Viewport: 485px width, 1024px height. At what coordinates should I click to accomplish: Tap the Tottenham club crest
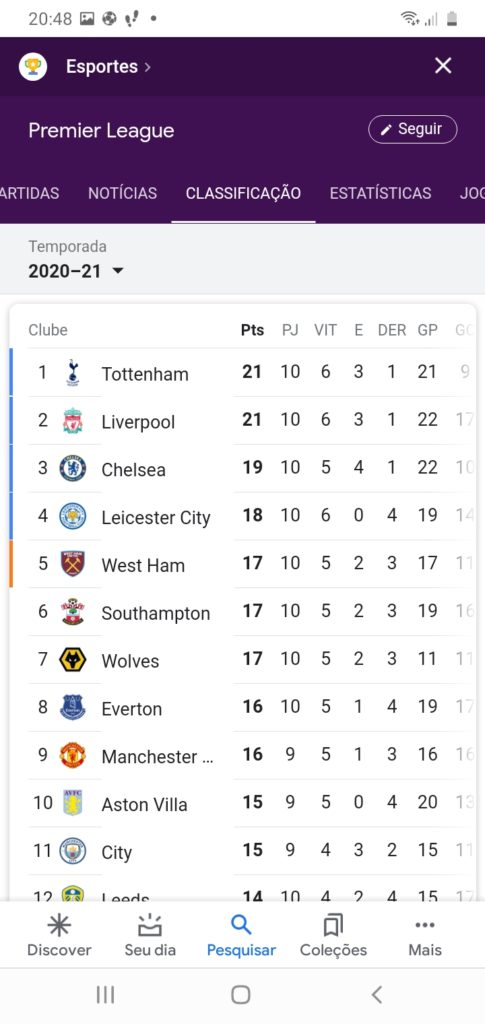point(72,373)
